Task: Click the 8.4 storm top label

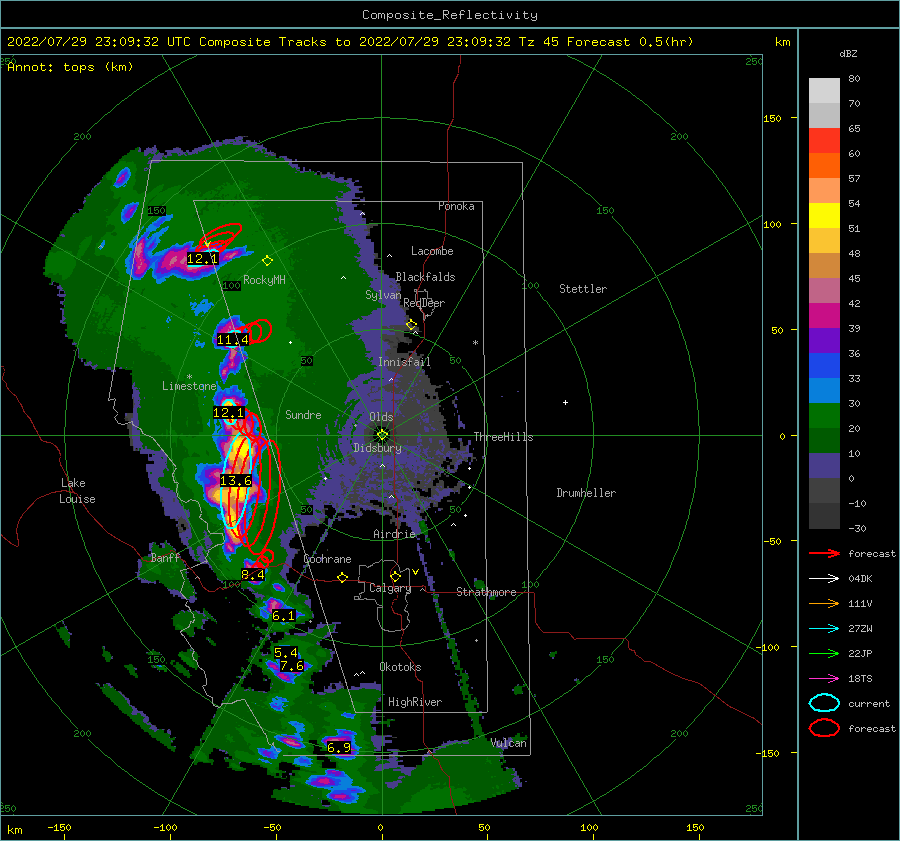Action: pyautogui.click(x=253, y=574)
